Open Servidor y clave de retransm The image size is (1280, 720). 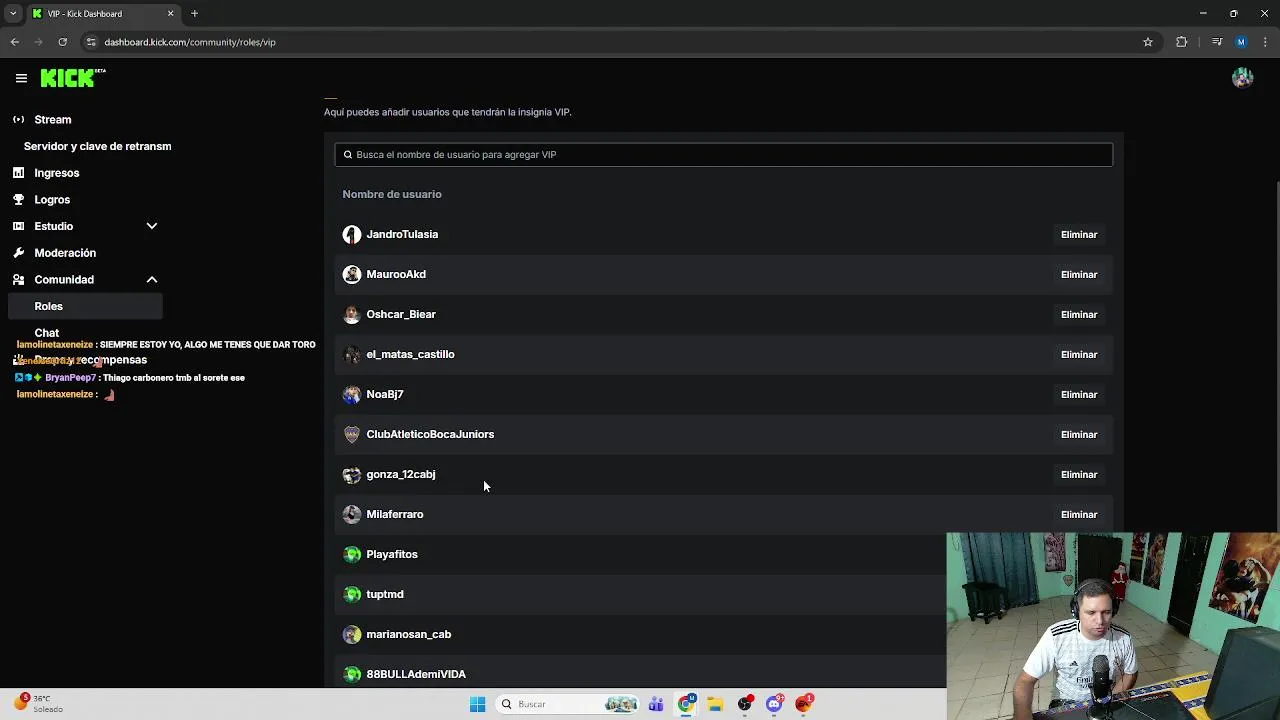[97, 146]
